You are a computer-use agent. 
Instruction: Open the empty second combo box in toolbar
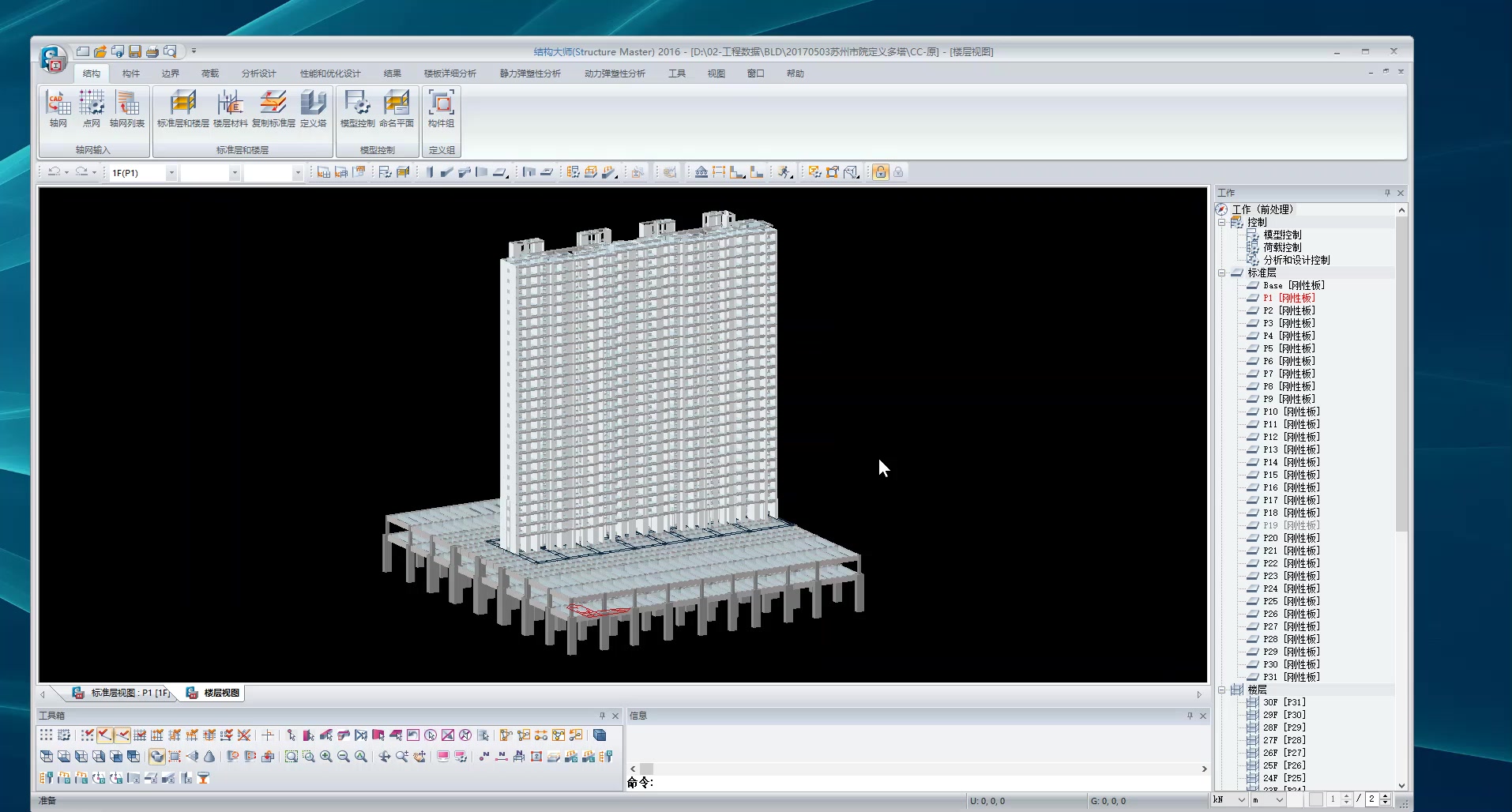pos(234,173)
